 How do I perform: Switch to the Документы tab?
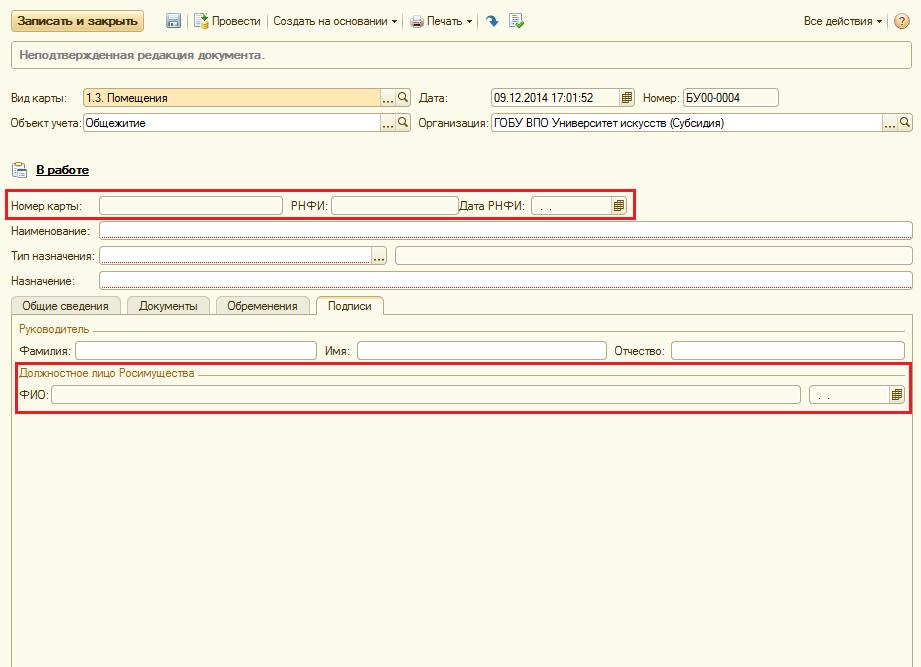[168, 306]
